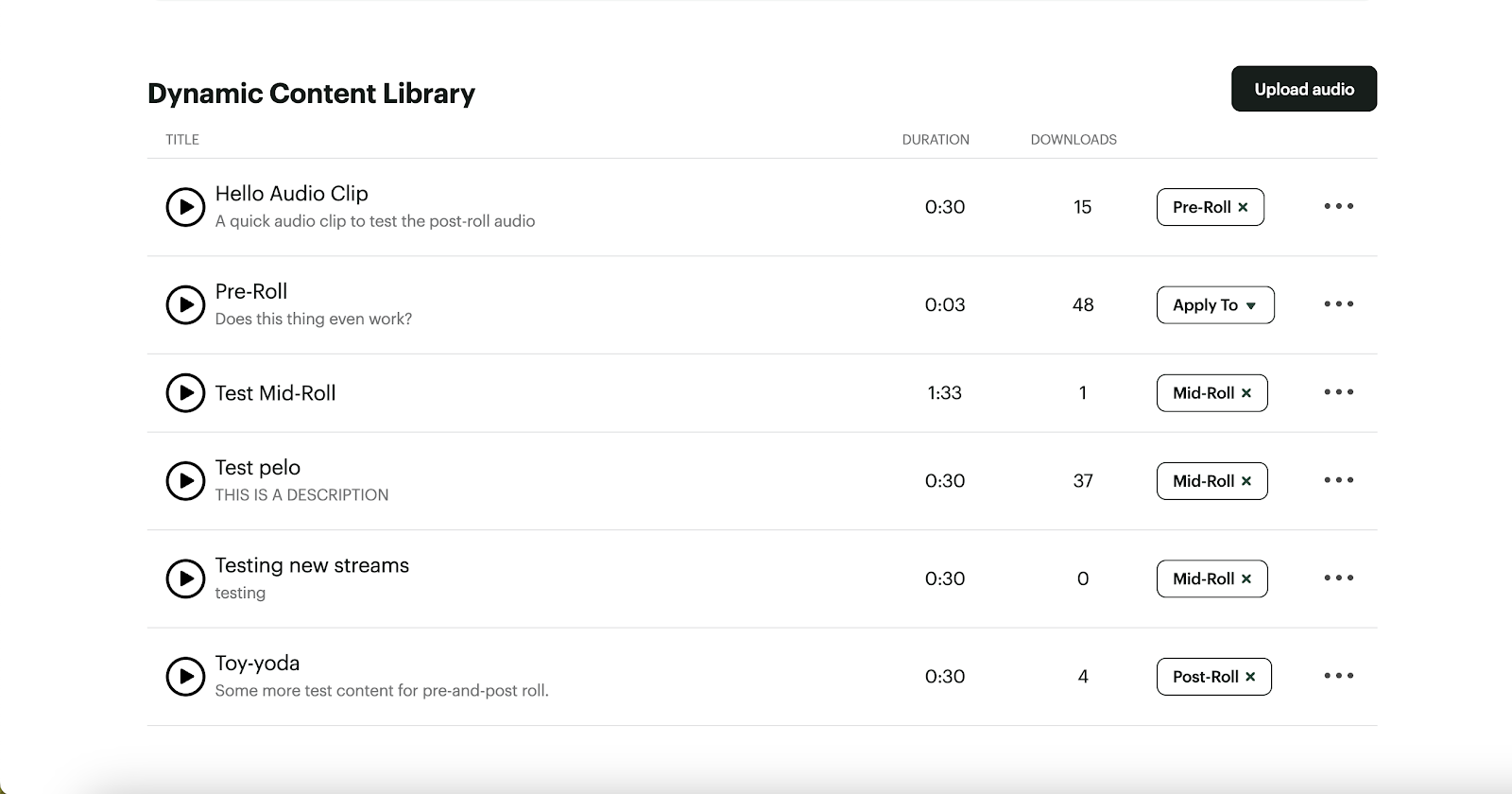Remove Pre-Roll tag from Hello Audio Clip
The image size is (1512, 794).
pos(1243,208)
